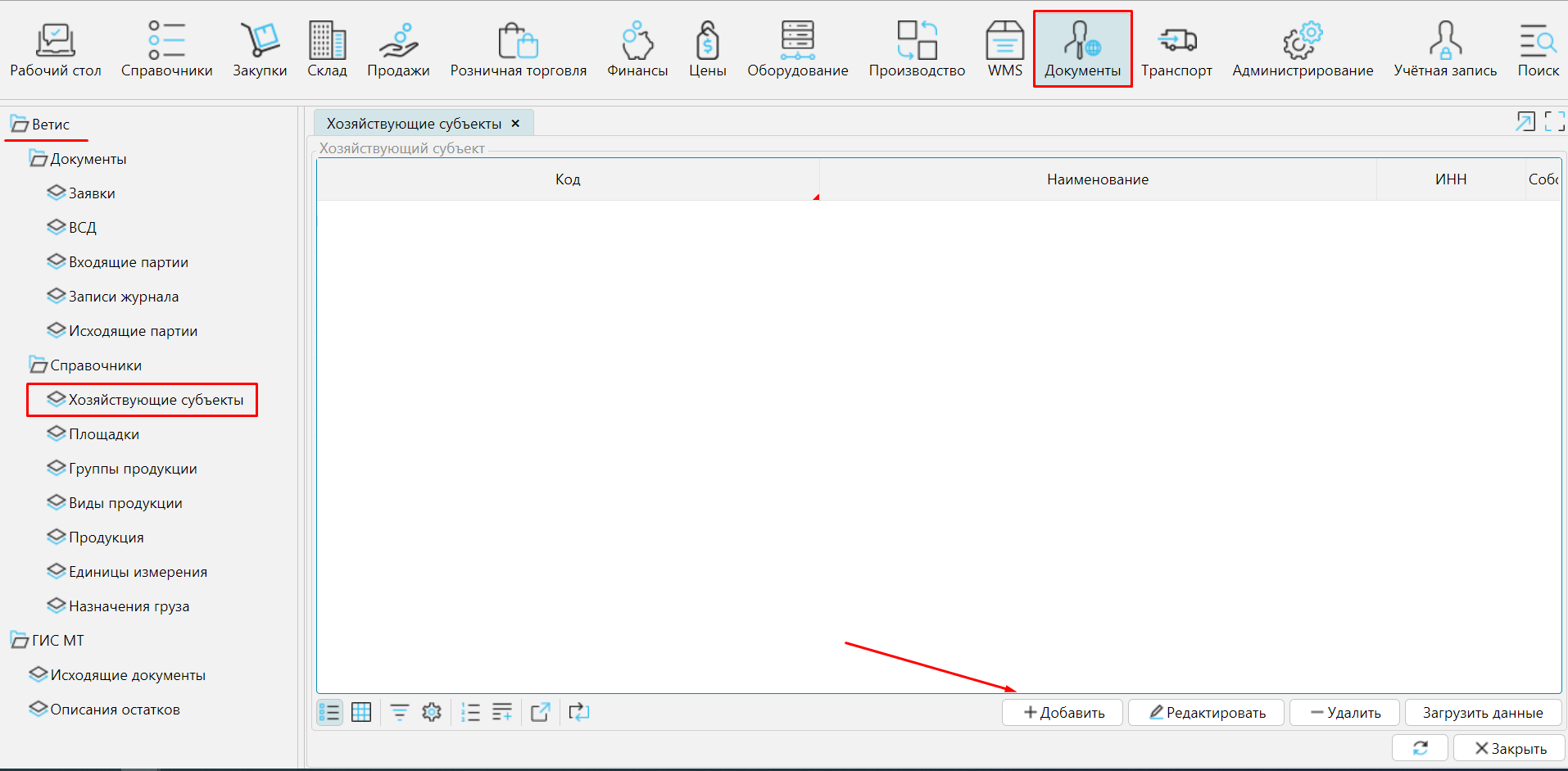The height and width of the screenshot is (771, 1568).
Task: Click the filter icon in bottom toolbar
Action: (x=399, y=712)
